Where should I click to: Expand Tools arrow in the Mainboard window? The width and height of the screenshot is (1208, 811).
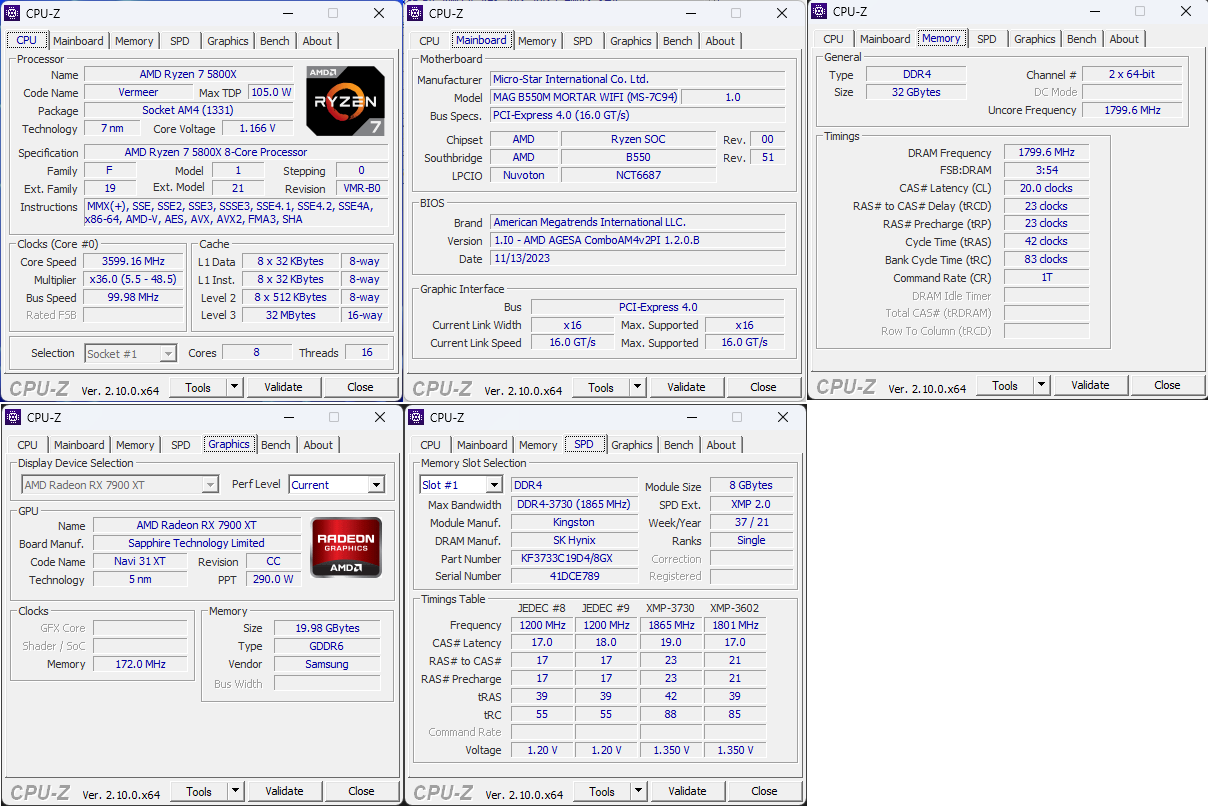click(636, 387)
